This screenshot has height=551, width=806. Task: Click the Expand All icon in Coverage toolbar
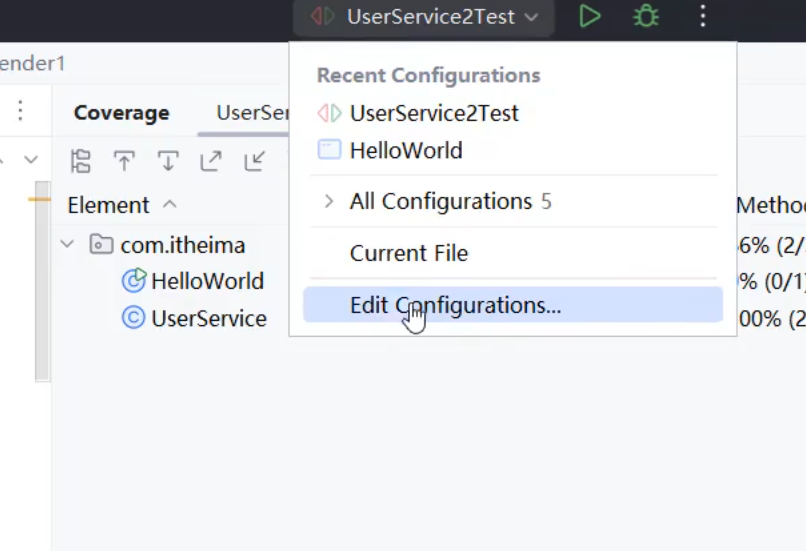pyautogui.click(x=211, y=161)
